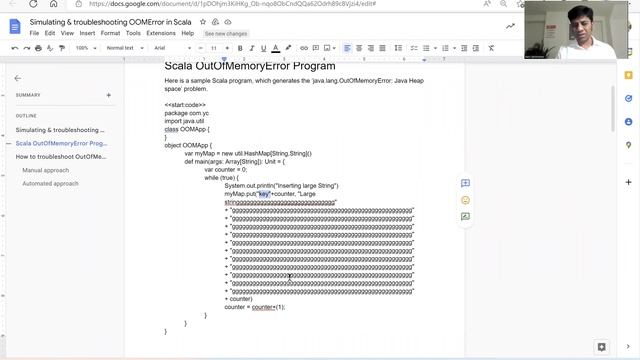Add a comment using the toolbar icon
This screenshot has width=640, height=360.
(316, 48)
